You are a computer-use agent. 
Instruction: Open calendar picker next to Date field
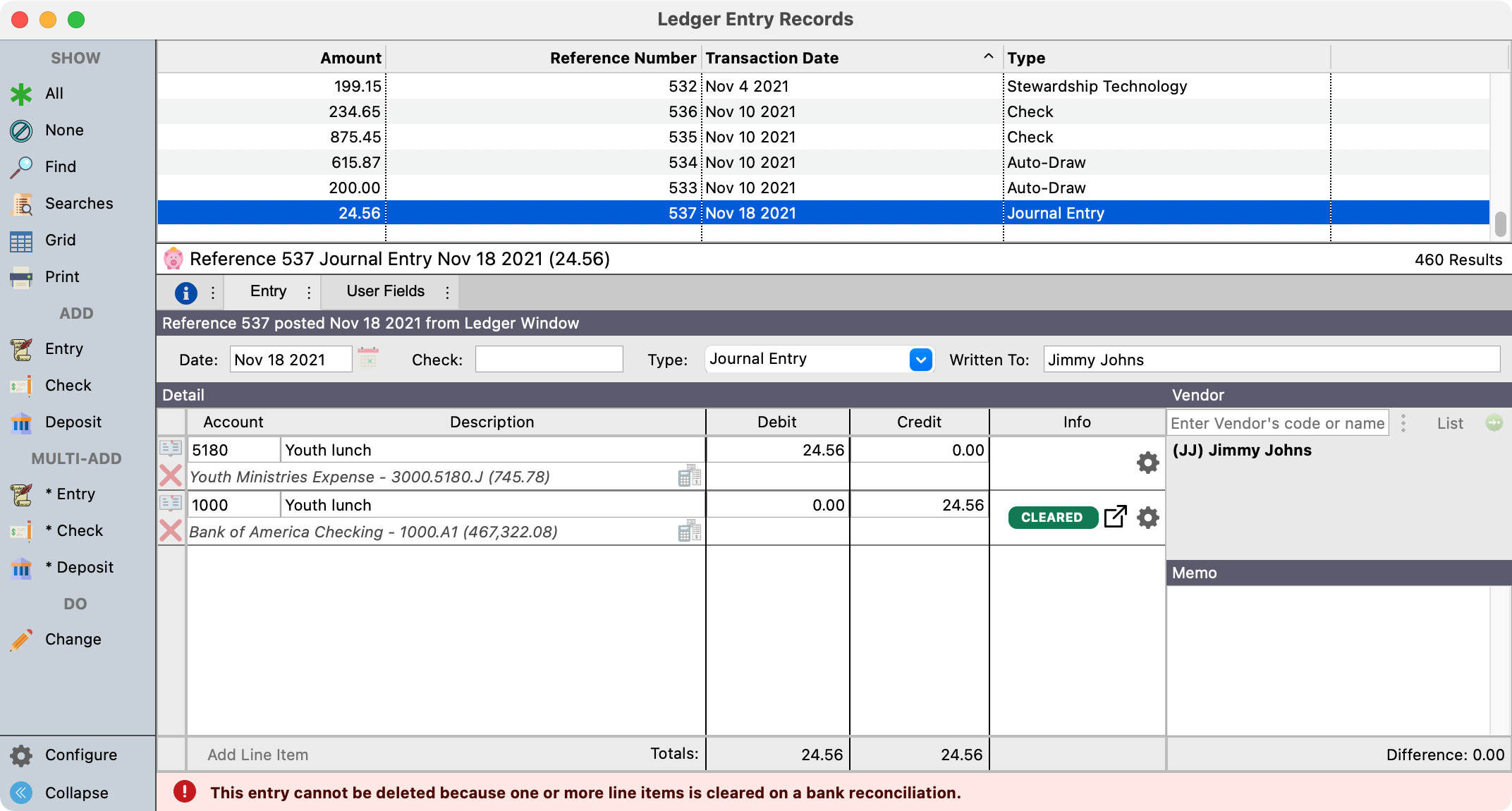click(x=368, y=358)
